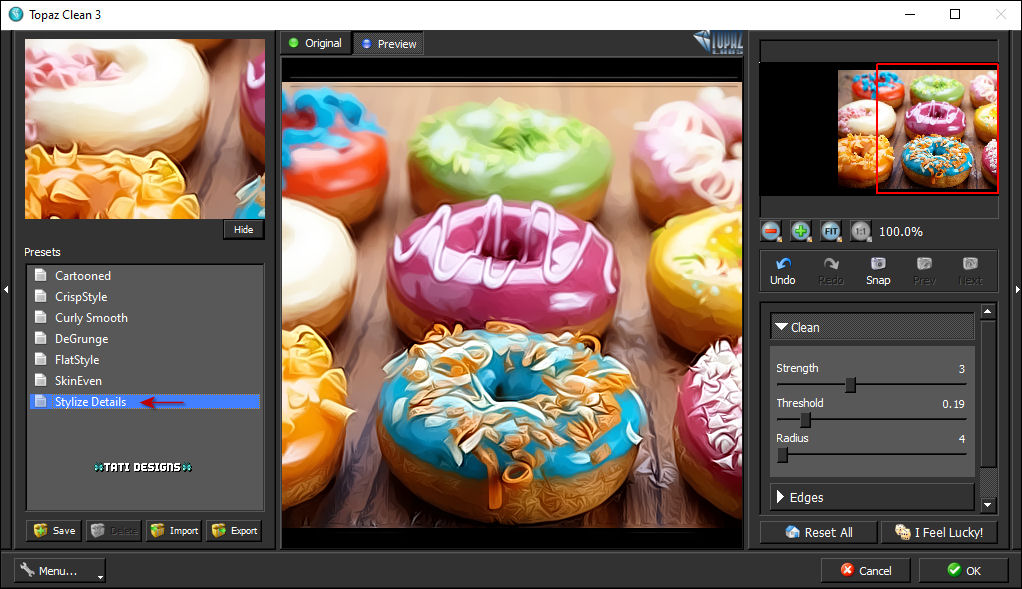1022x589 pixels.
Task: Click the I Feel Lucky! button
Action: [939, 532]
